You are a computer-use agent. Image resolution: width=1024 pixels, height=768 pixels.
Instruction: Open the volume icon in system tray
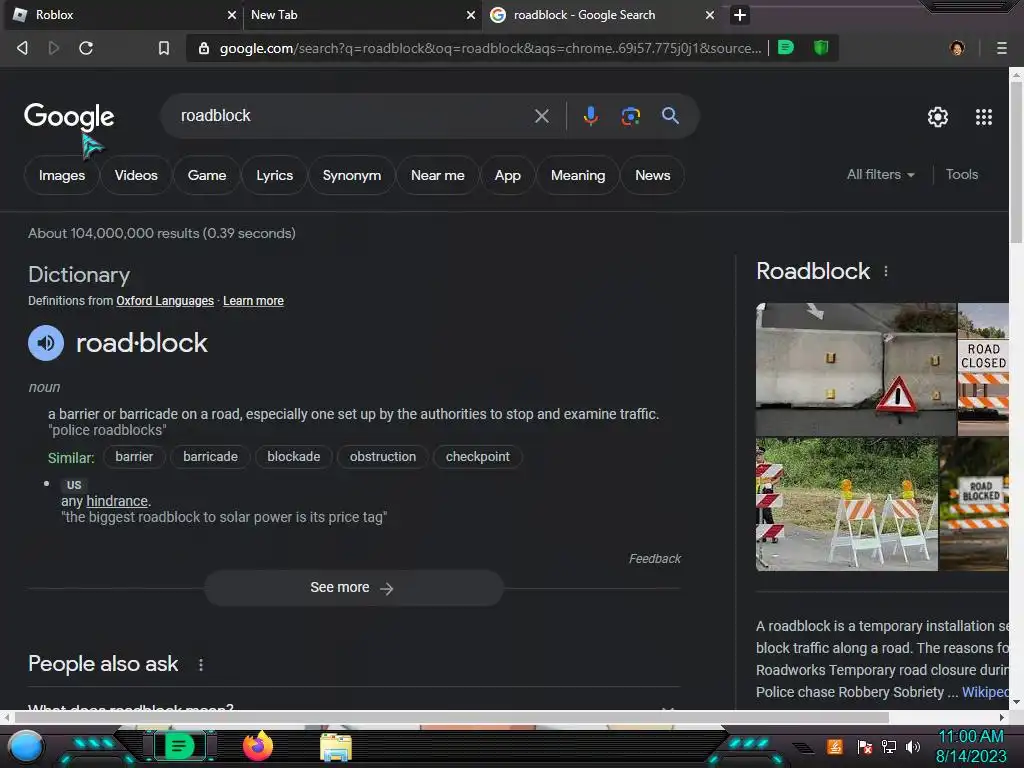913,747
